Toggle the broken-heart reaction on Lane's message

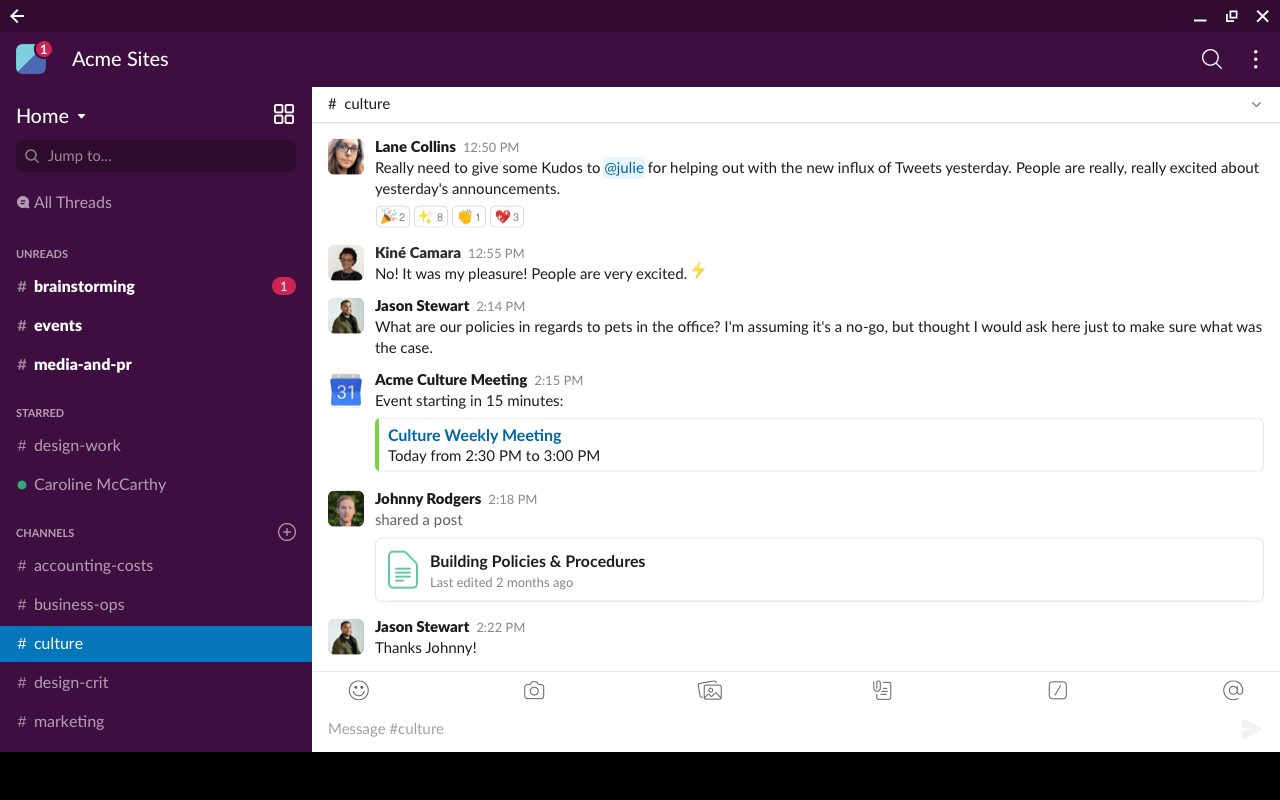click(506, 216)
